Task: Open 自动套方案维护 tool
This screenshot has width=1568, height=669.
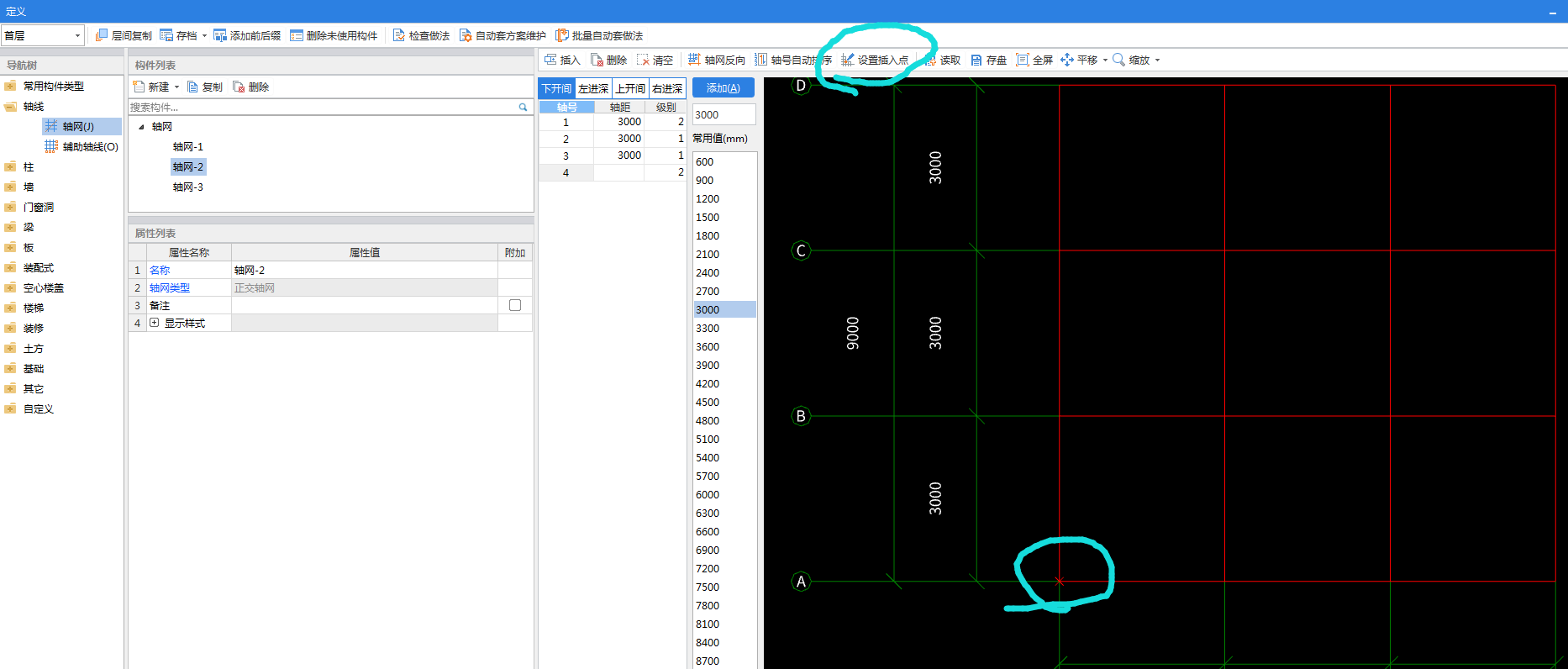Action: (x=502, y=35)
